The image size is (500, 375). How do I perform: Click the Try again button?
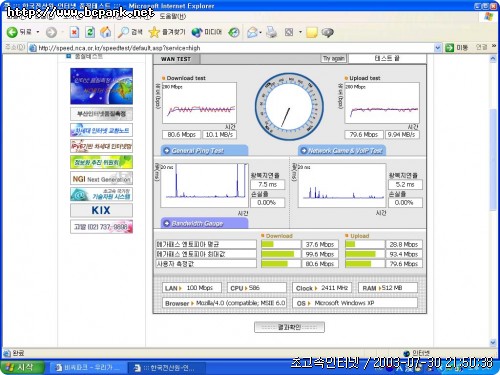[x=334, y=58]
